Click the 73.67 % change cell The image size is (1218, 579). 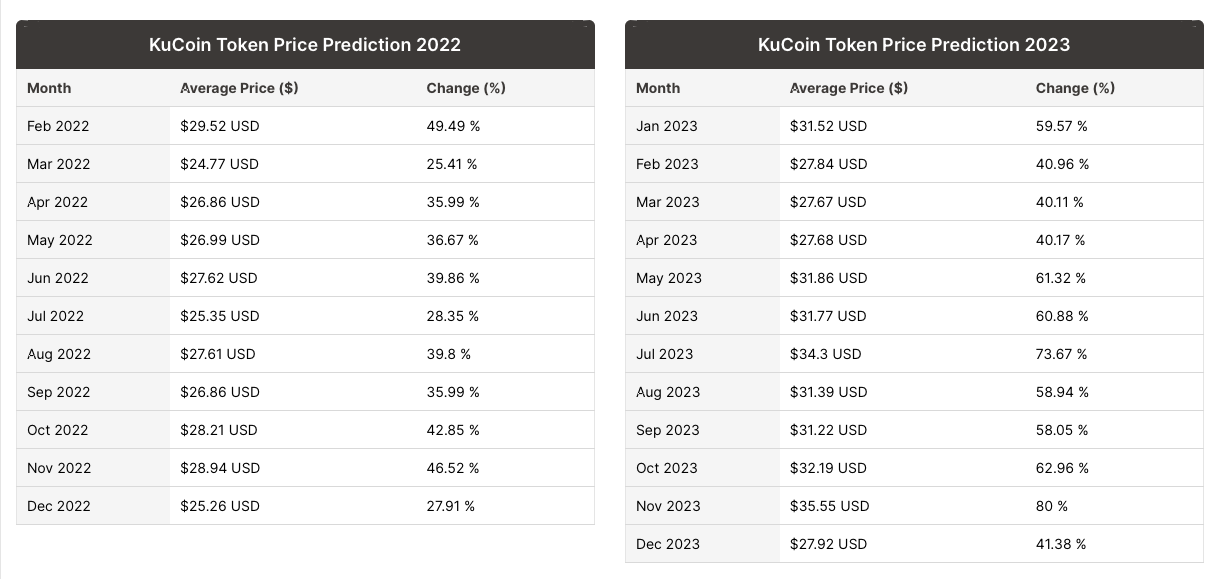(x=1061, y=354)
